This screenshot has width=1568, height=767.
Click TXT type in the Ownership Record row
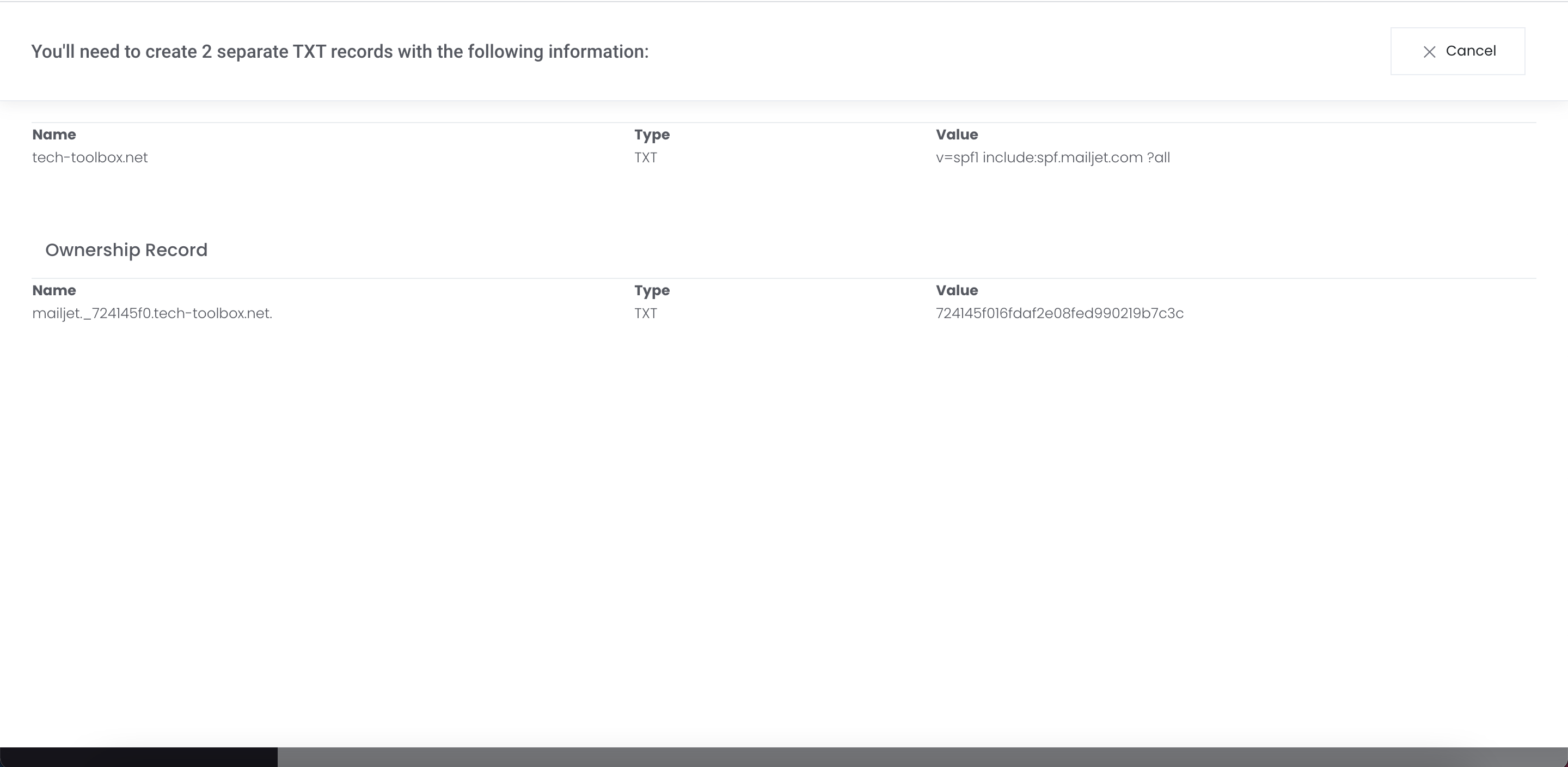[645, 314]
